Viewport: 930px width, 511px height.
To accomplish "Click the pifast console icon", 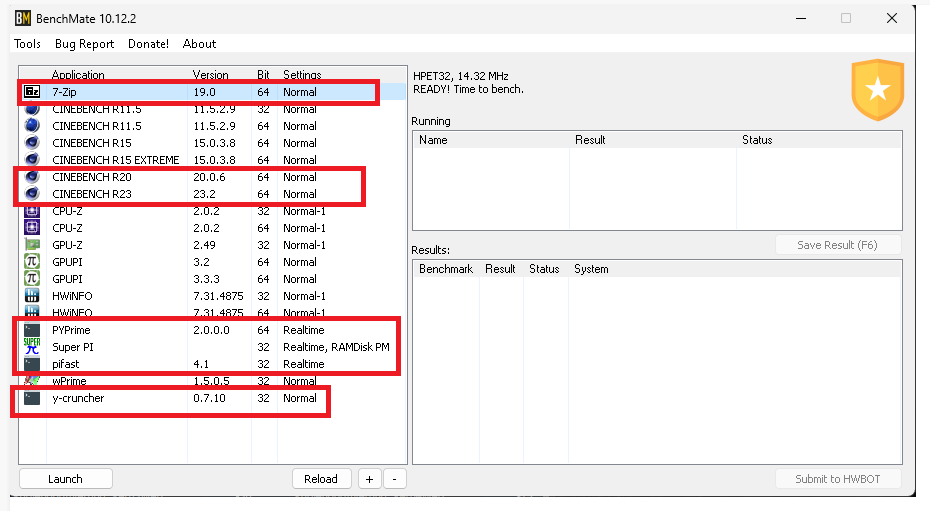I will (32, 364).
